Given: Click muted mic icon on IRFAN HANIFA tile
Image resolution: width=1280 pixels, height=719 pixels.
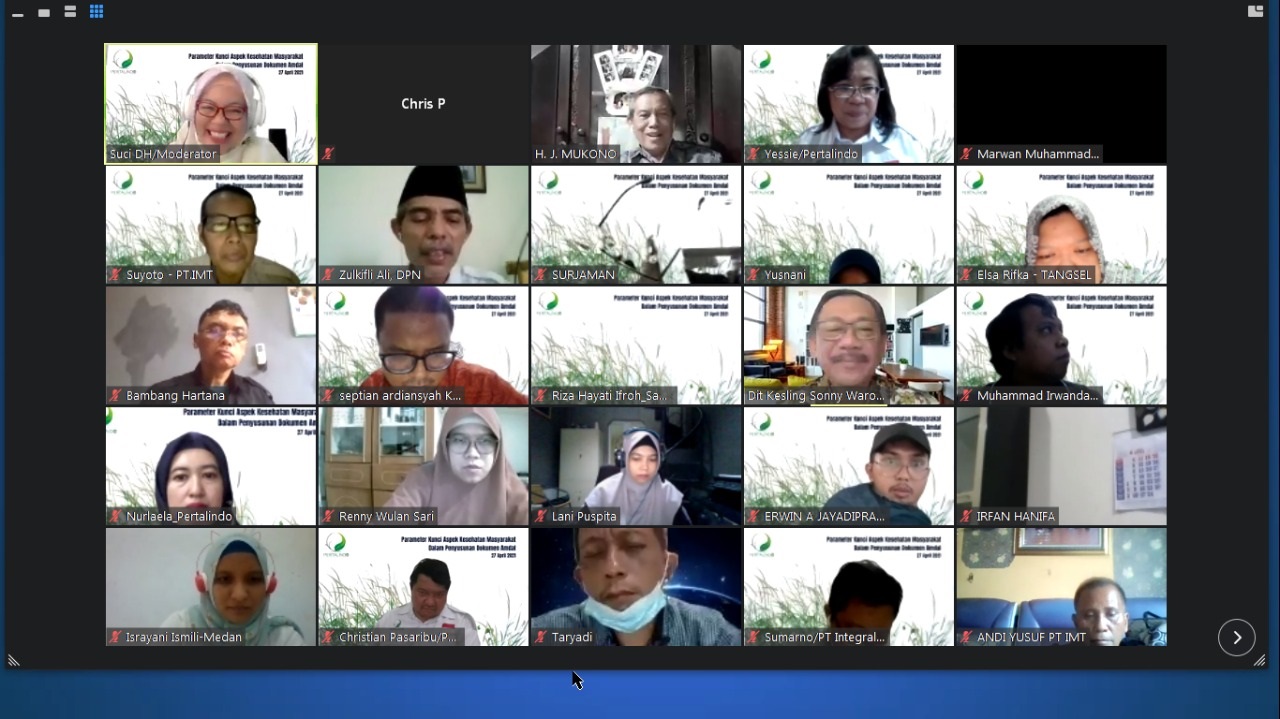Looking at the screenshot, I should pos(966,517).
